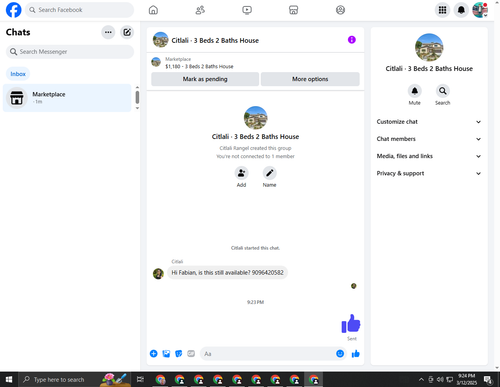Start a new message with compose icon
Image resolution: width=500 pixels, height=387 pixels.
pos(127,32)
